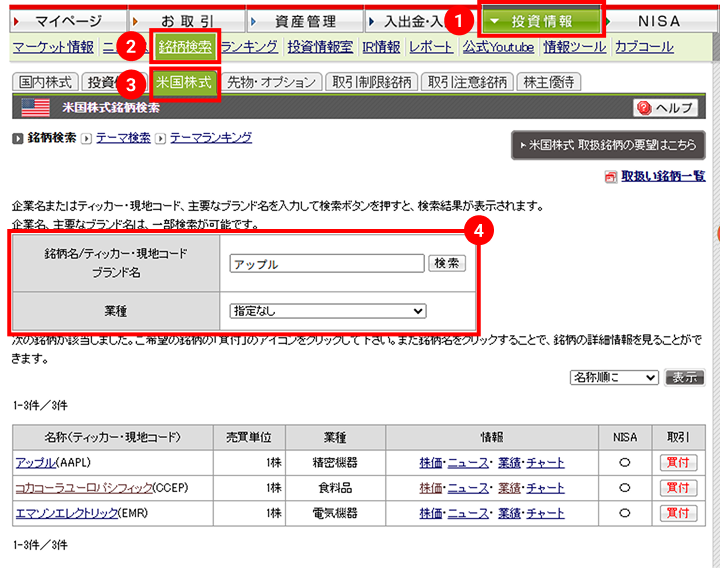Click the 売買単位 column header

tap(249, 437)
